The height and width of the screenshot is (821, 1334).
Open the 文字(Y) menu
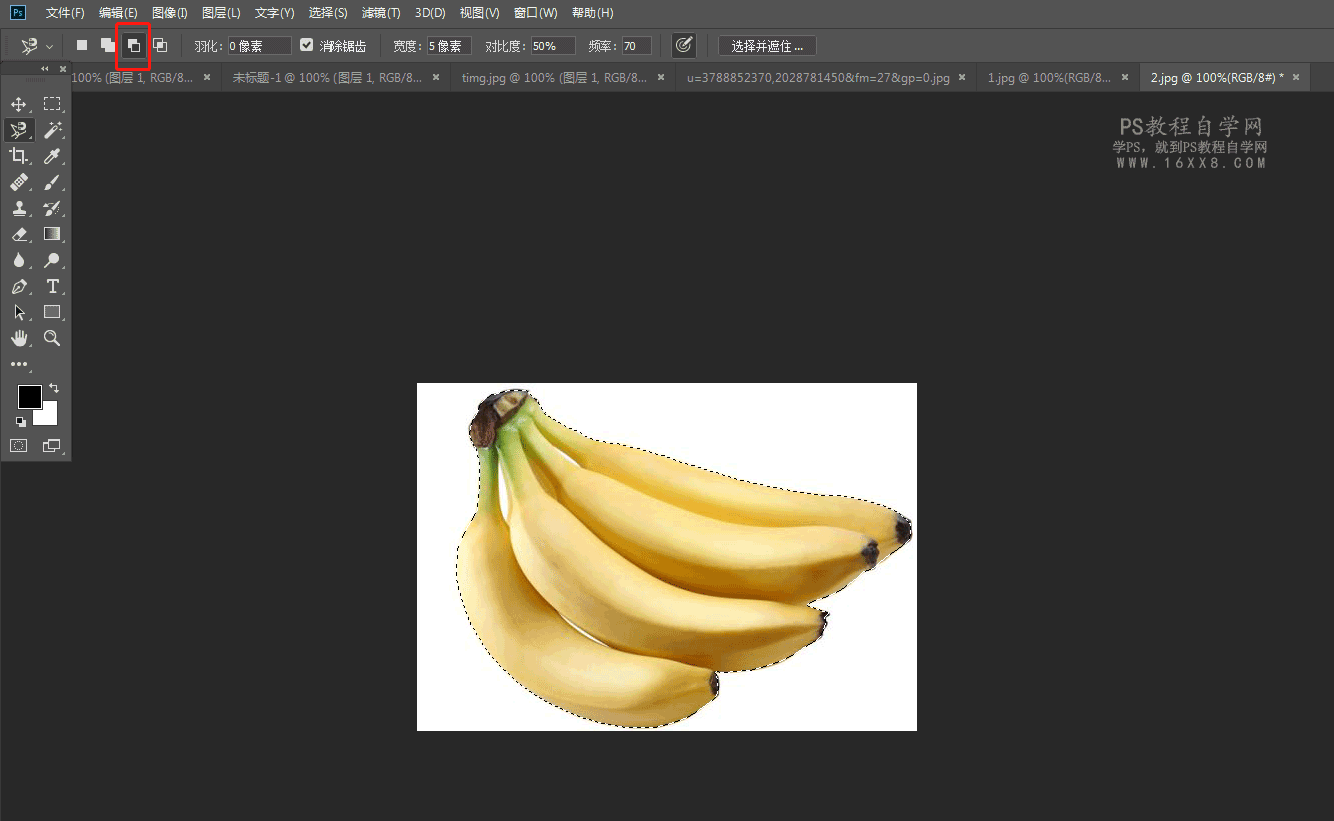pyautogui.click(x=274, y=13)
